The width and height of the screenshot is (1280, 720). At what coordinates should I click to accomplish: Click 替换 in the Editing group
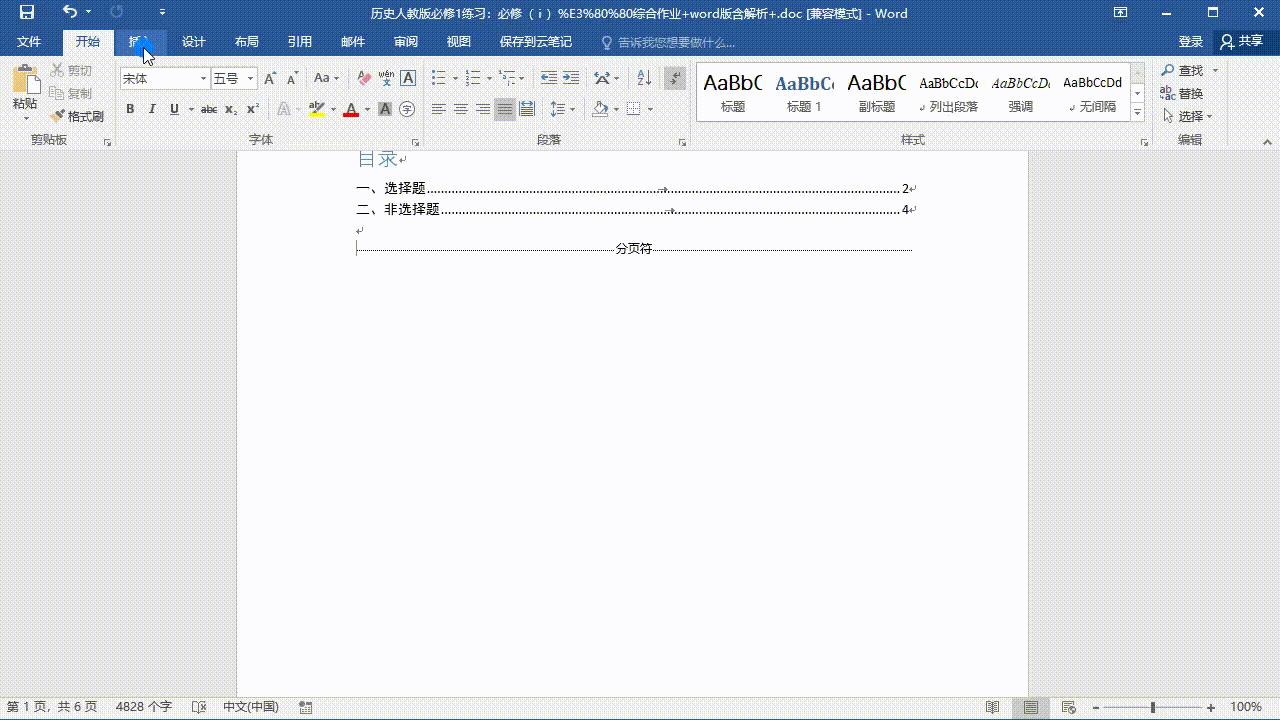click(x=1188, y=92)
